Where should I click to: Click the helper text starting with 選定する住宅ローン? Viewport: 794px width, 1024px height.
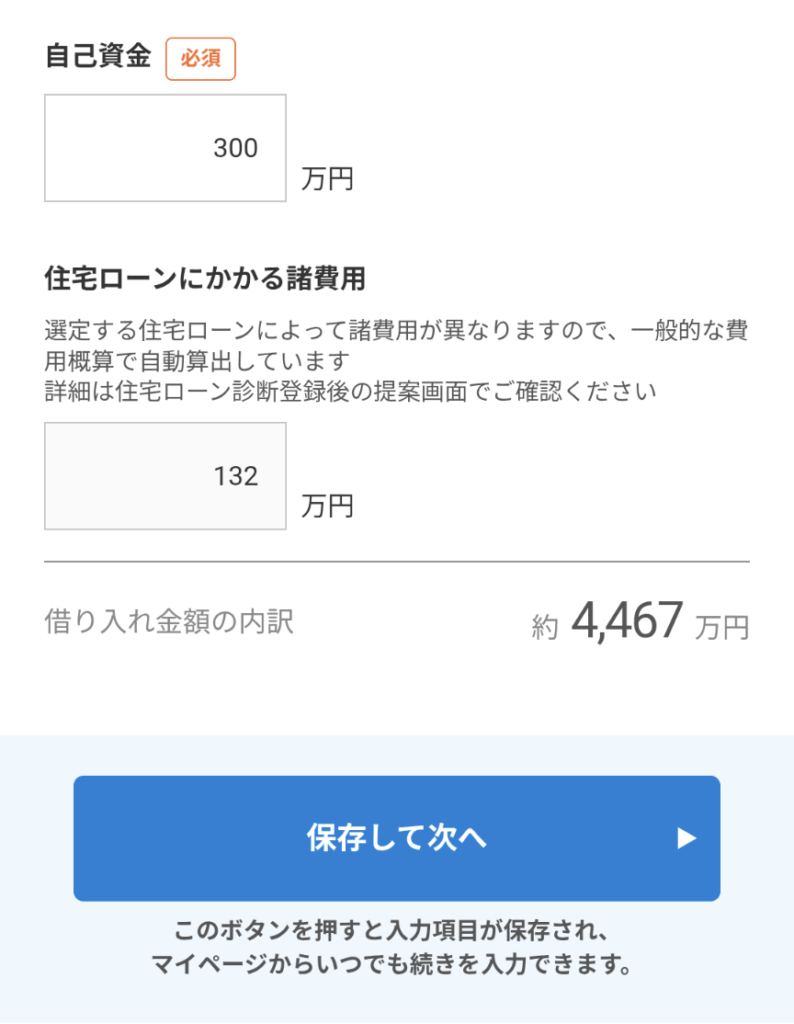[x=396, y=331]
